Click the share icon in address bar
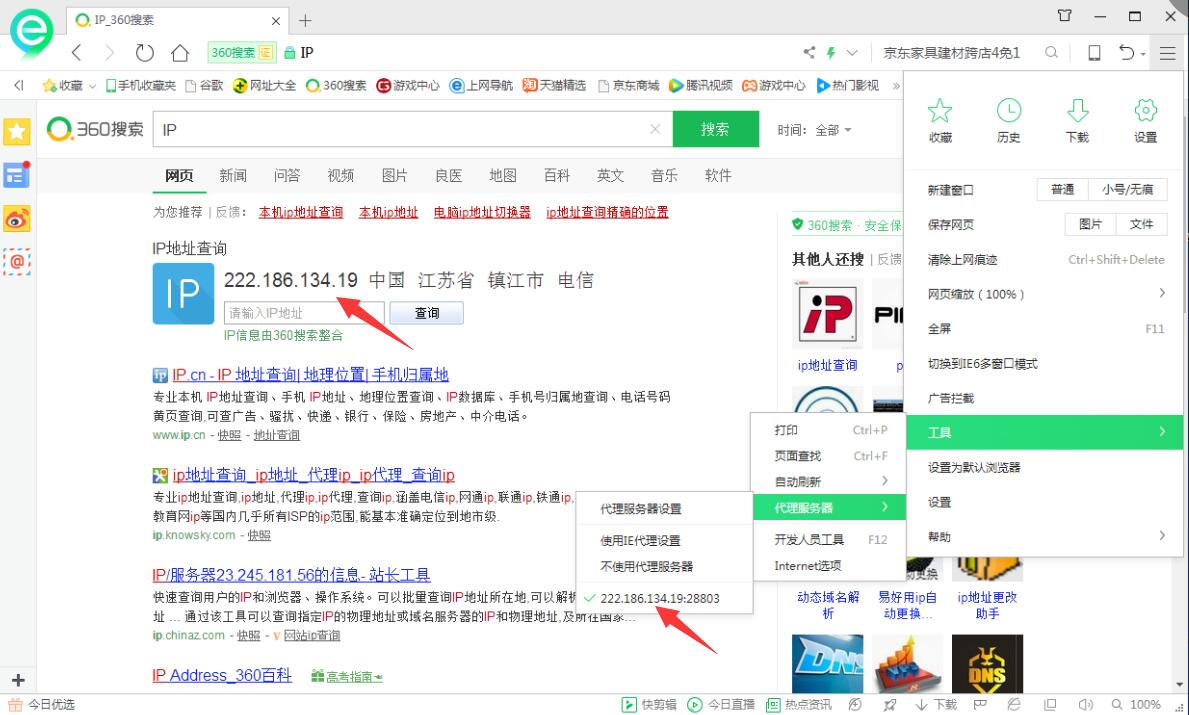 click(809, 52)
